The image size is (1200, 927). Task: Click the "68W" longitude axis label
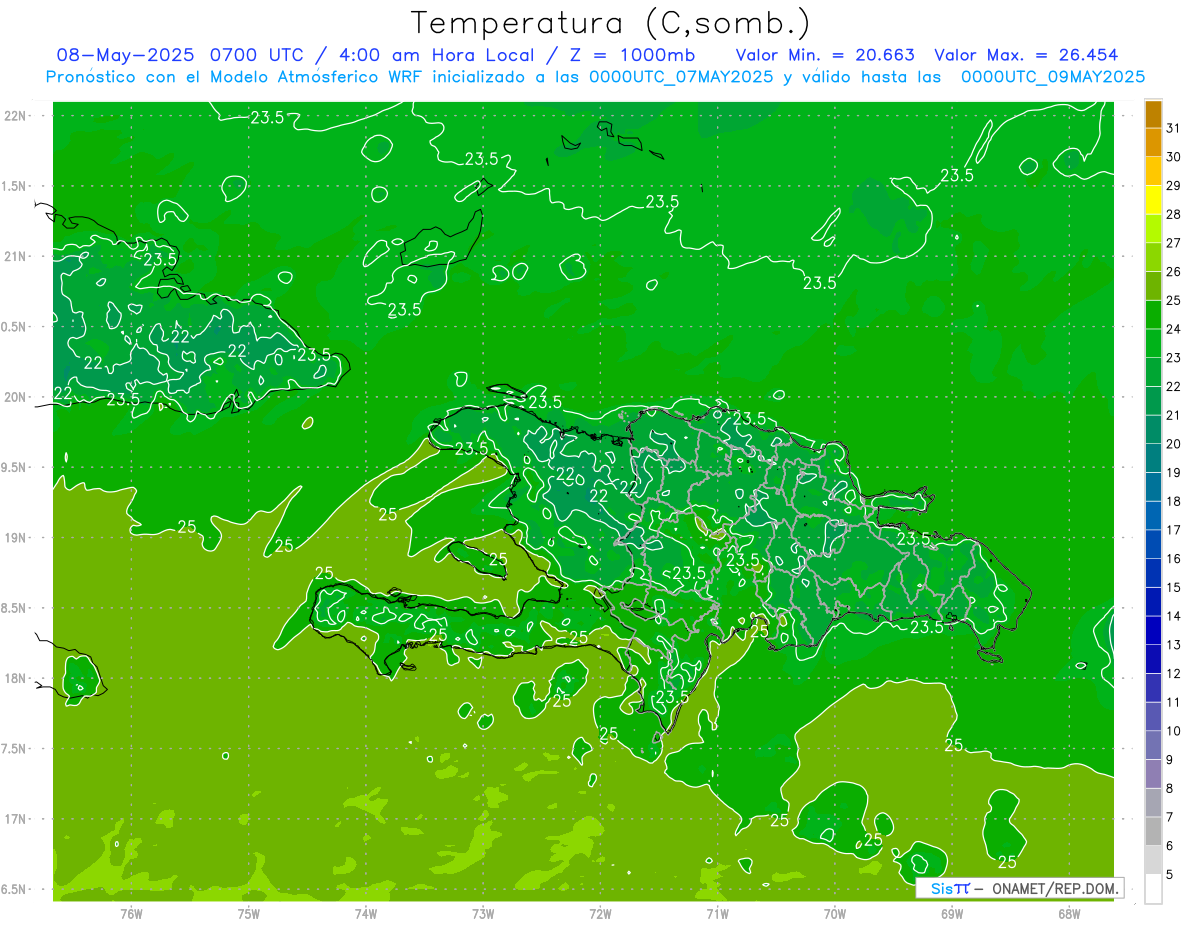click(1069, 913)
